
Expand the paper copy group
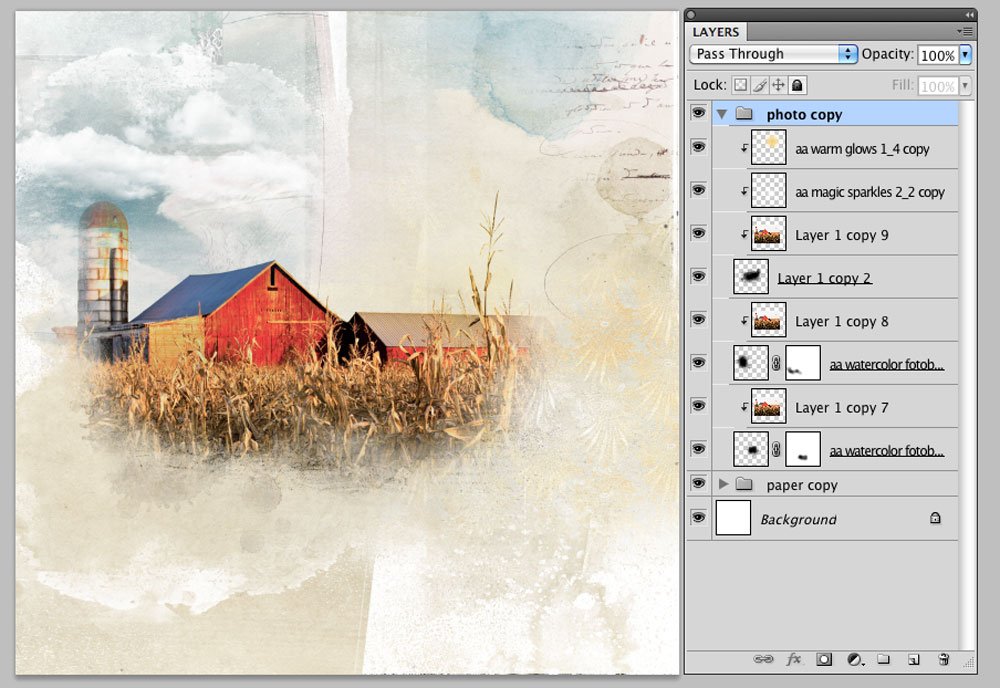click(x=723, y=484)
